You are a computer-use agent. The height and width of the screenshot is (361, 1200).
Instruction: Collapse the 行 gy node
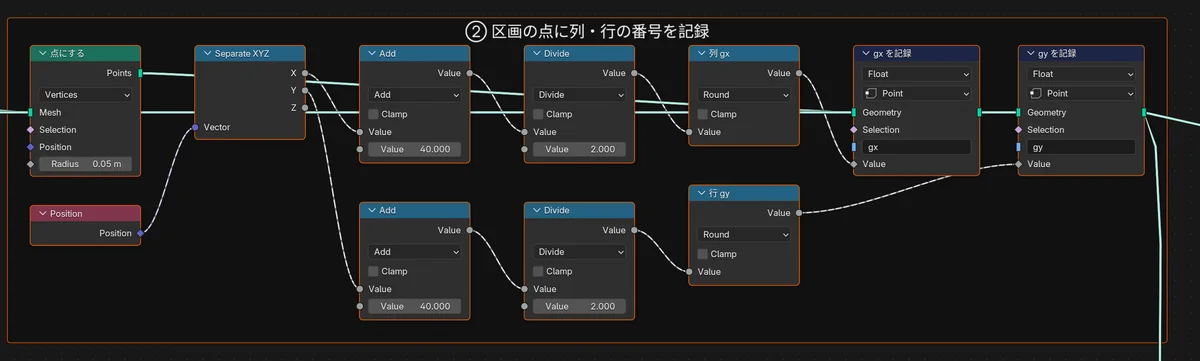[x=701, y=194]
